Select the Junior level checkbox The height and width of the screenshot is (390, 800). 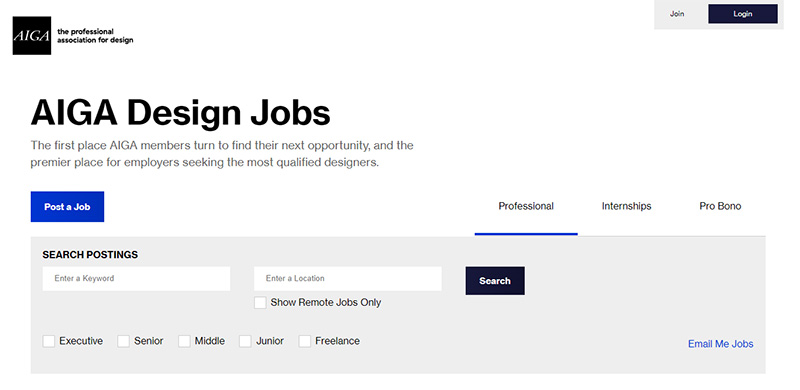pos(245,341)
